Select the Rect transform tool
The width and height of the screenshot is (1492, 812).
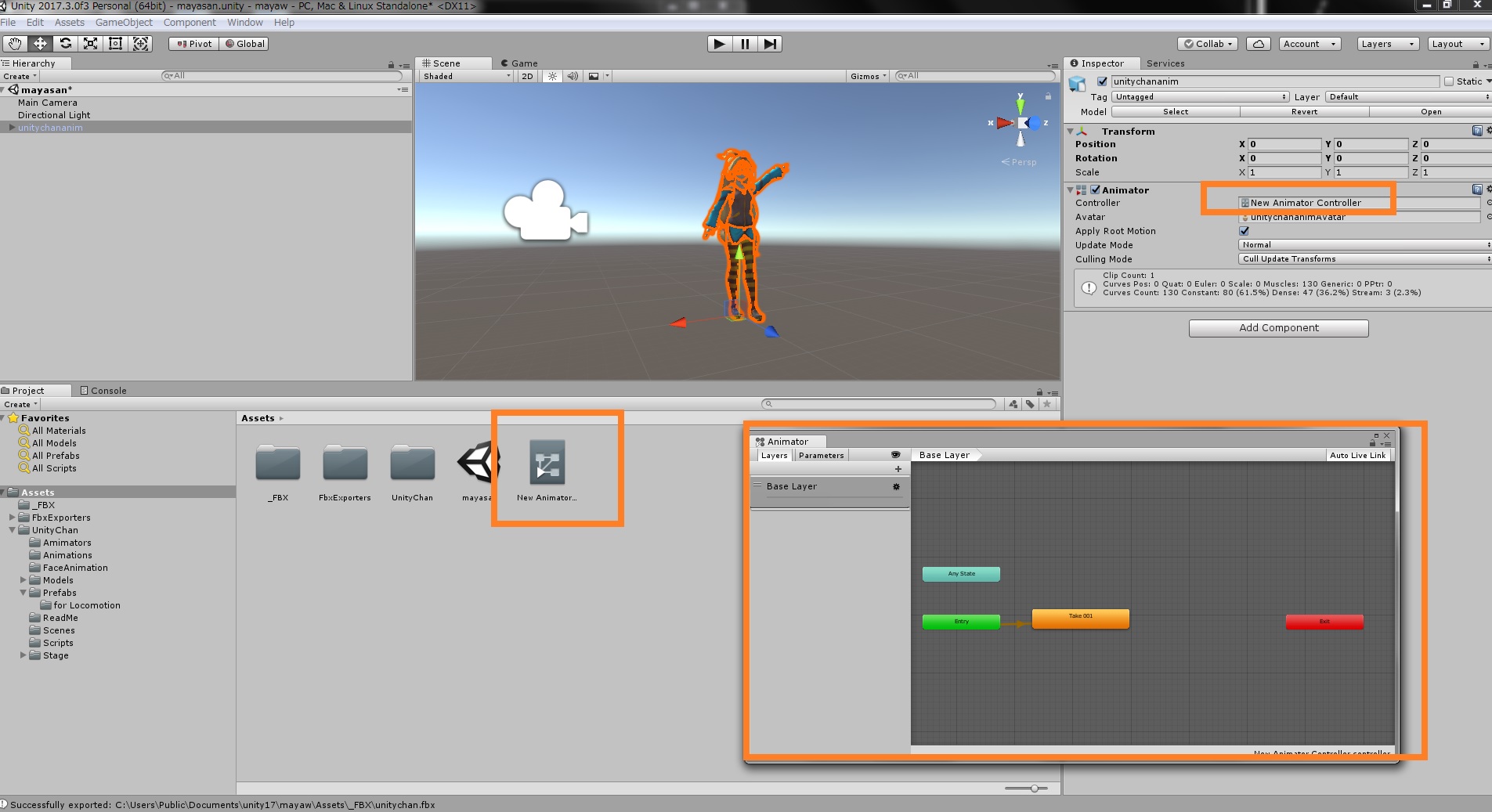[x=116, y=44]
